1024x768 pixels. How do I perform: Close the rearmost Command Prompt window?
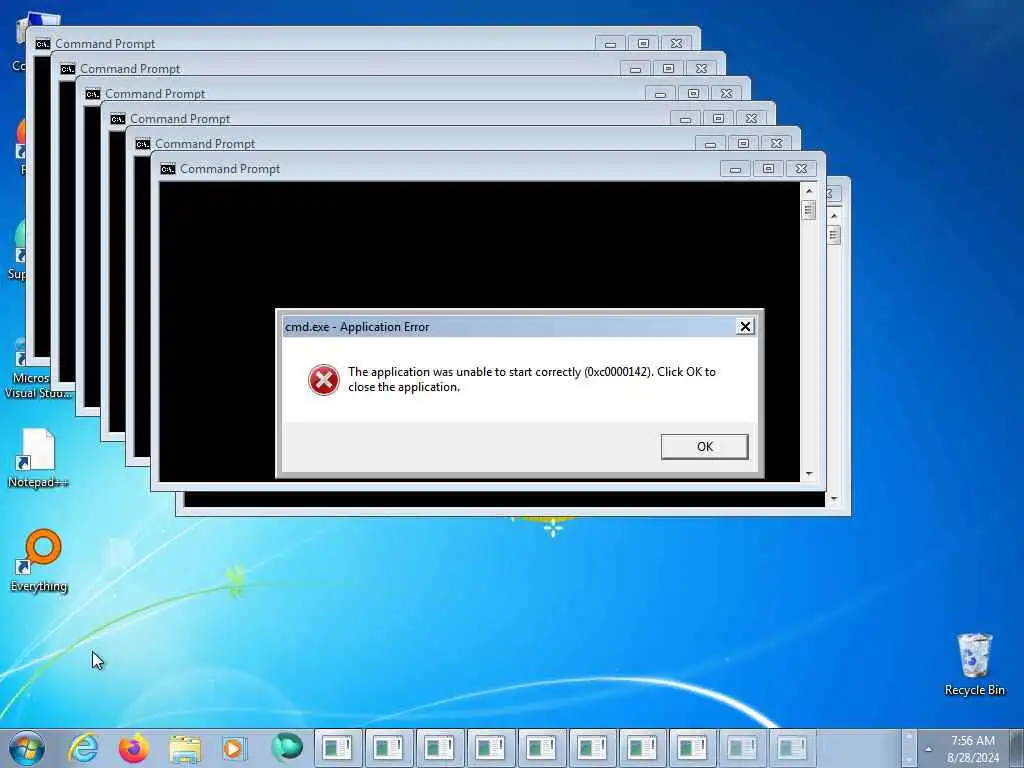(x=677, y=44)
